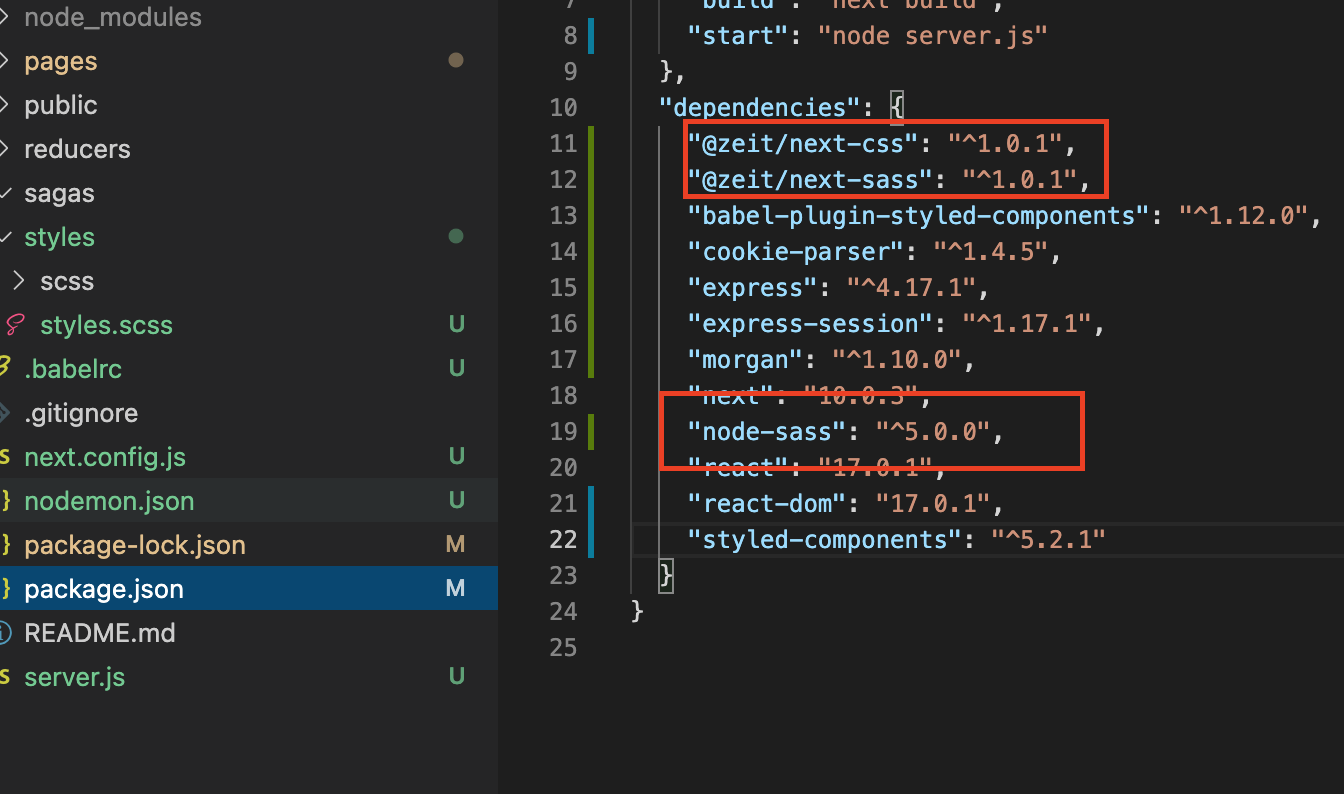Click the JSON icon beside package.json

(4, 589)
